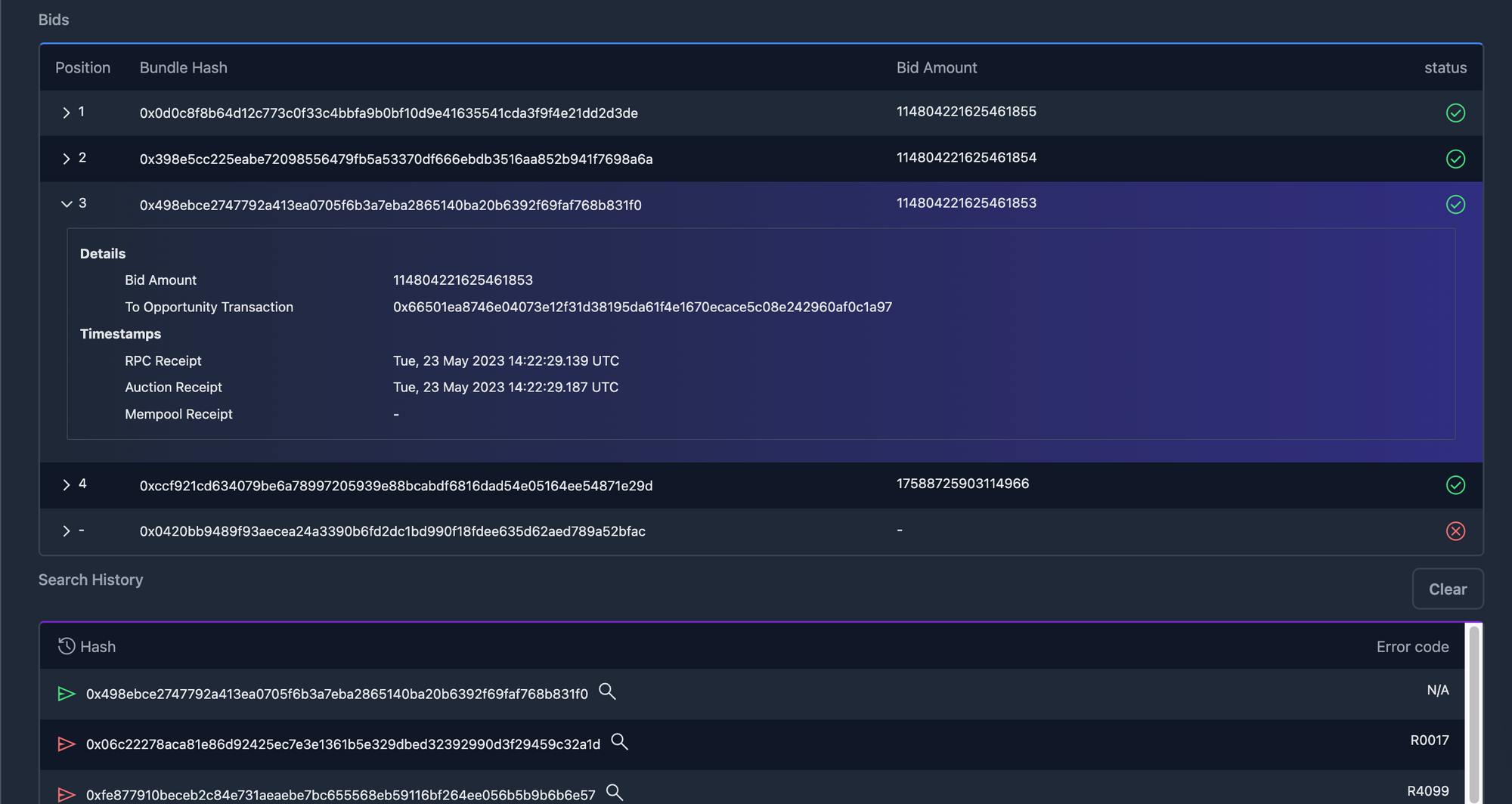
Task: Click search magnifier next to hash 0x06c22278
Action: coord(619,742)
